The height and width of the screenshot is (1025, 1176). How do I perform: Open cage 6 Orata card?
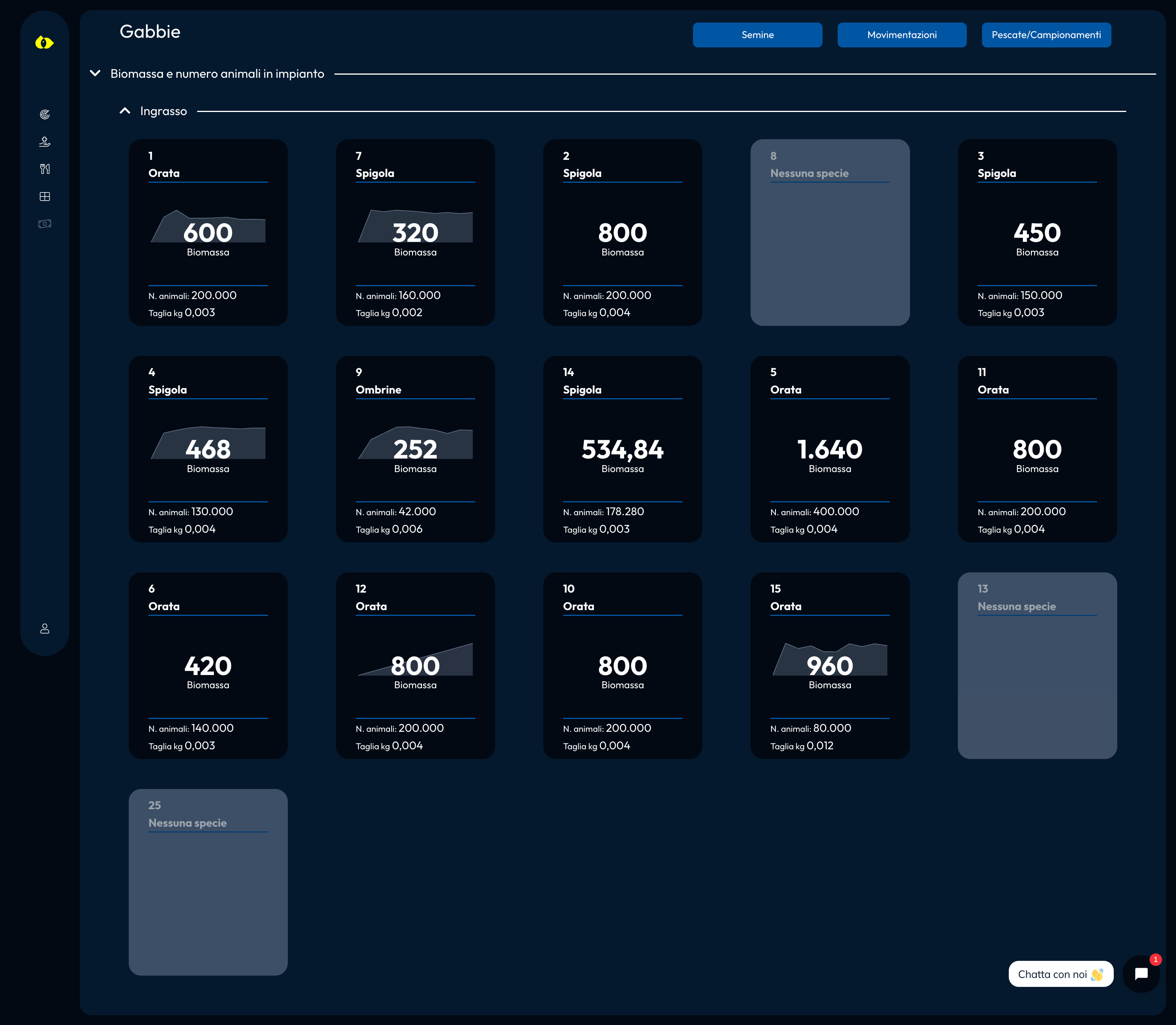tap(208, 666)
